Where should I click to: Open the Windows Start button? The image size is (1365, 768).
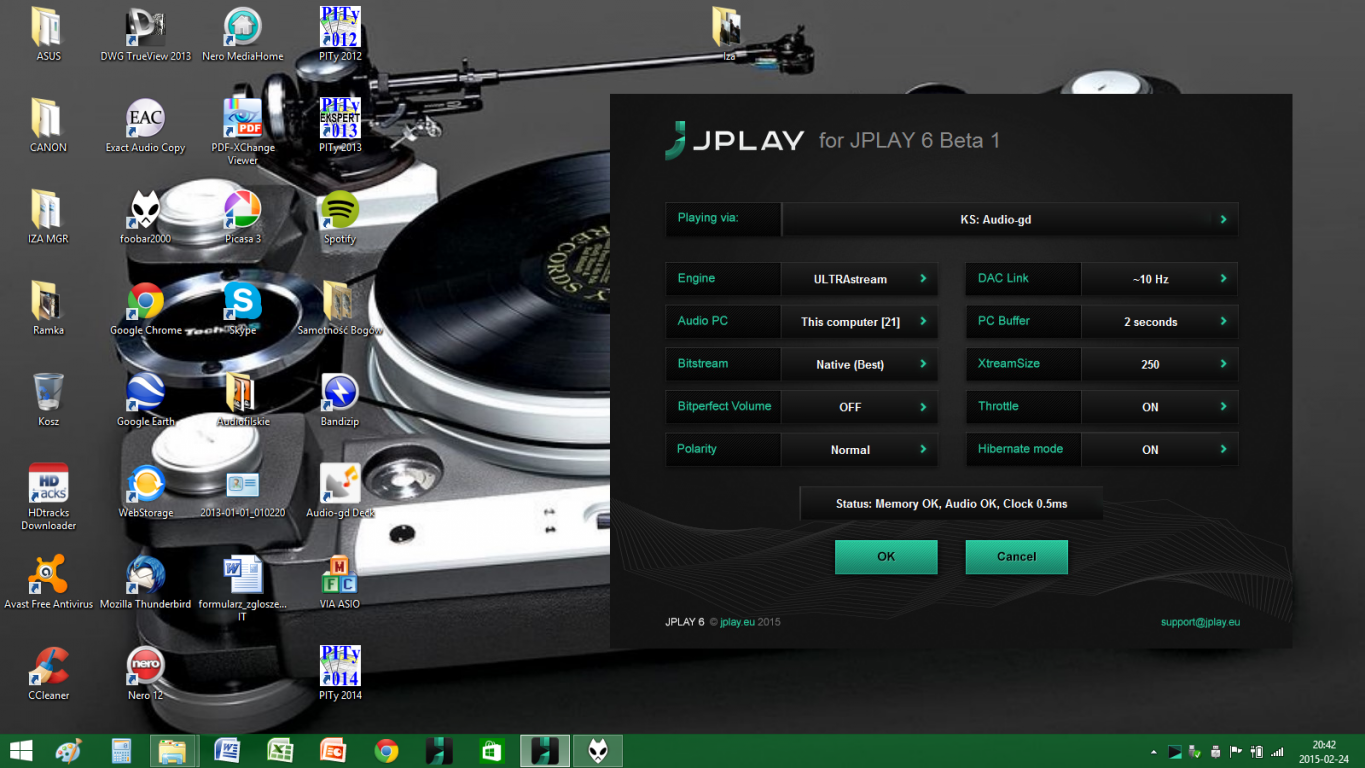point(20,751)
